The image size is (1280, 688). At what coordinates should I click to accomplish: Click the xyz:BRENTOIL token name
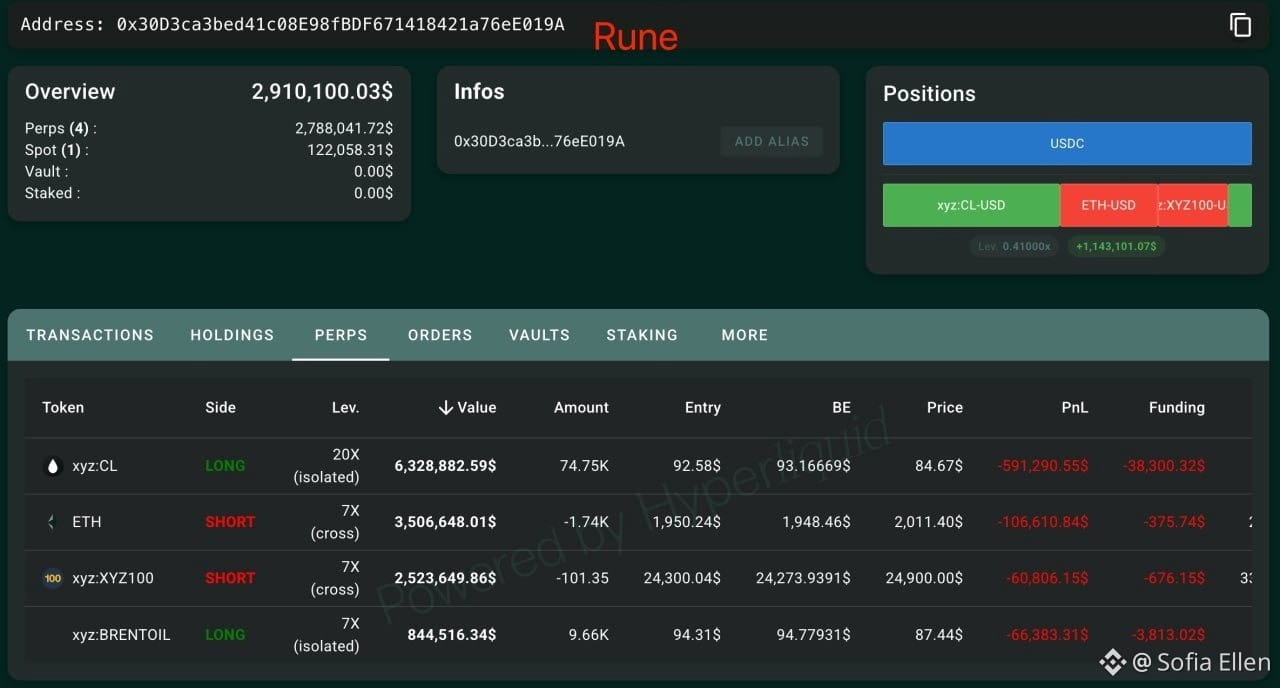[121, 634]
